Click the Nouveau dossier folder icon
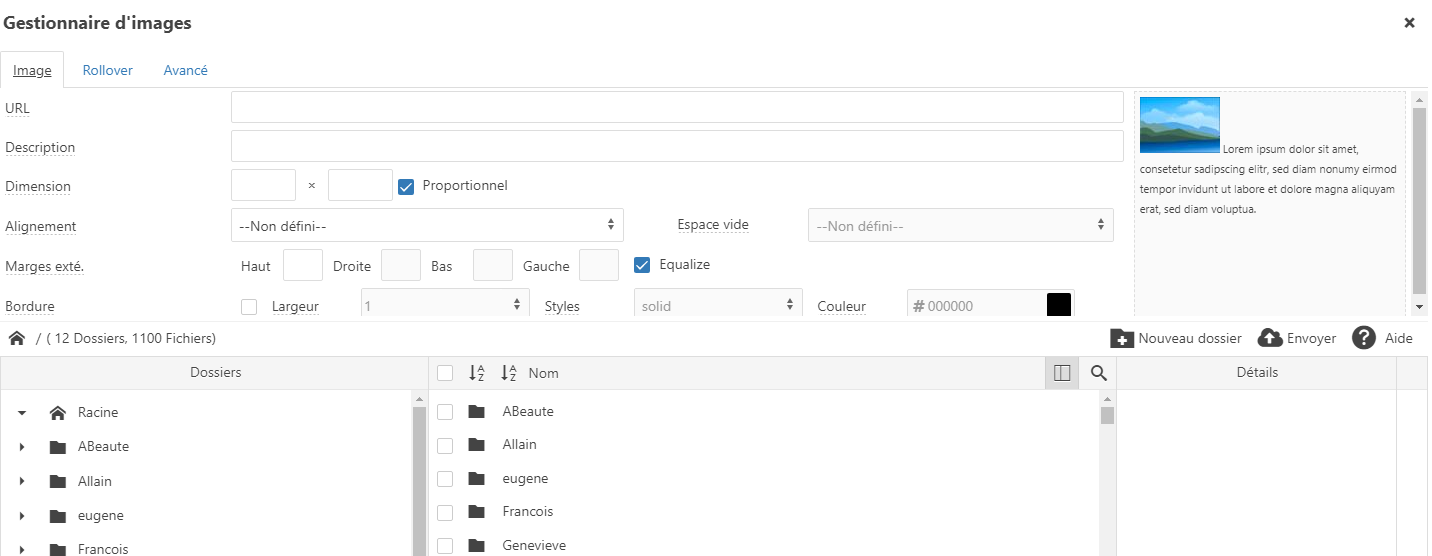1432x556 pixels. pyautogui.click(x=1122, y=338)
